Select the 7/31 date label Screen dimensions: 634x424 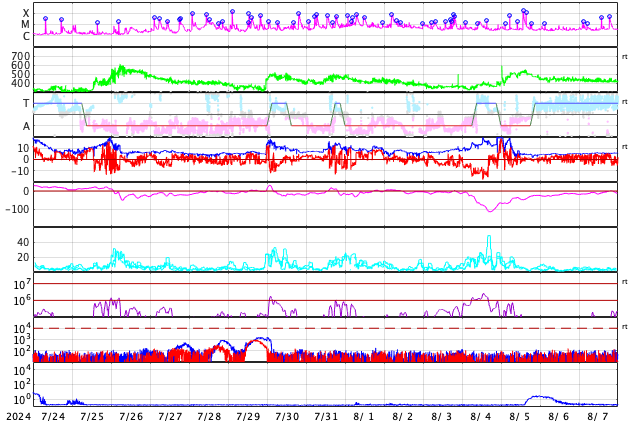(x=326, y=417)
